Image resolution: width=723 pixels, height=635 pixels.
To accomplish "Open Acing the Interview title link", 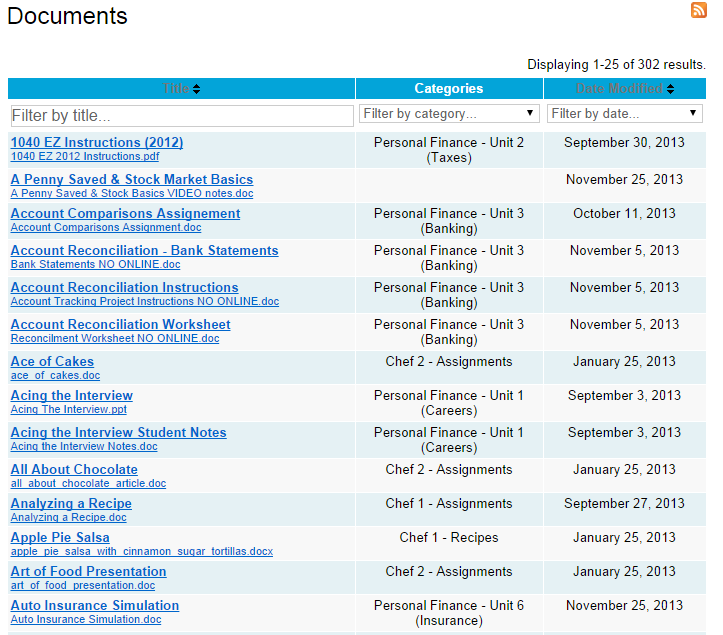I will pos(71,395).
